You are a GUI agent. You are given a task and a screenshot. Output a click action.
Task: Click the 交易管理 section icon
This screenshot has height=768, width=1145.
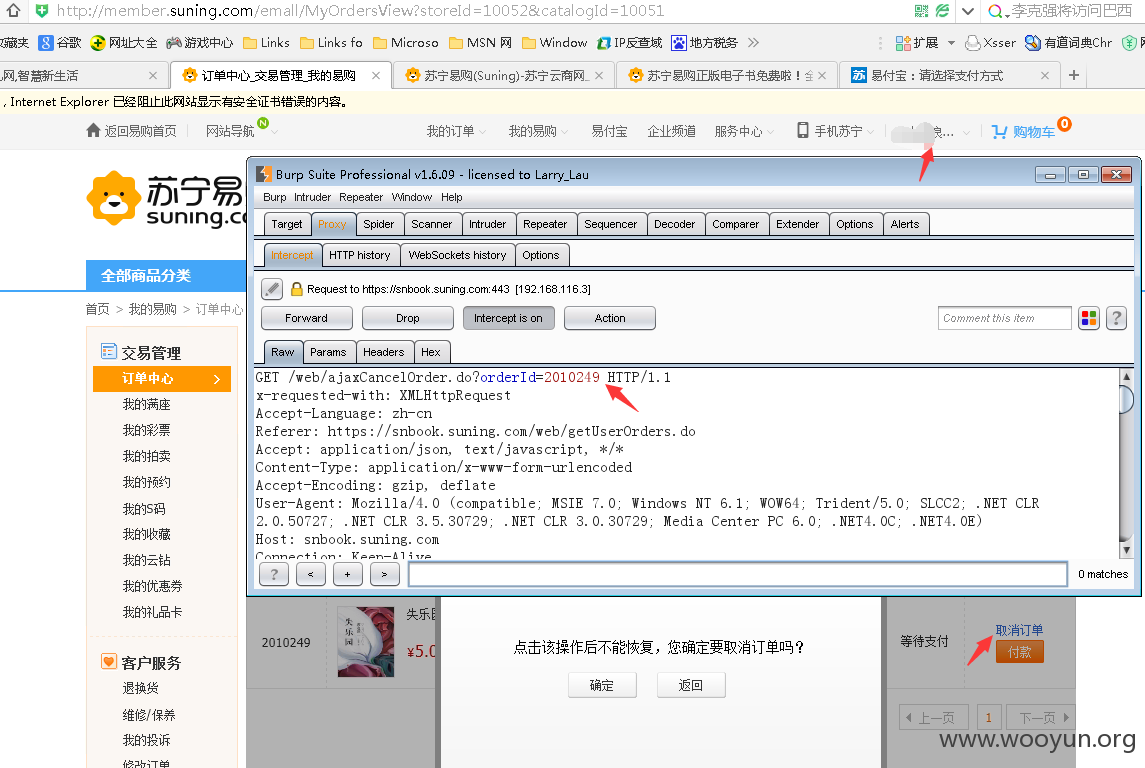[x=109, y=352]
